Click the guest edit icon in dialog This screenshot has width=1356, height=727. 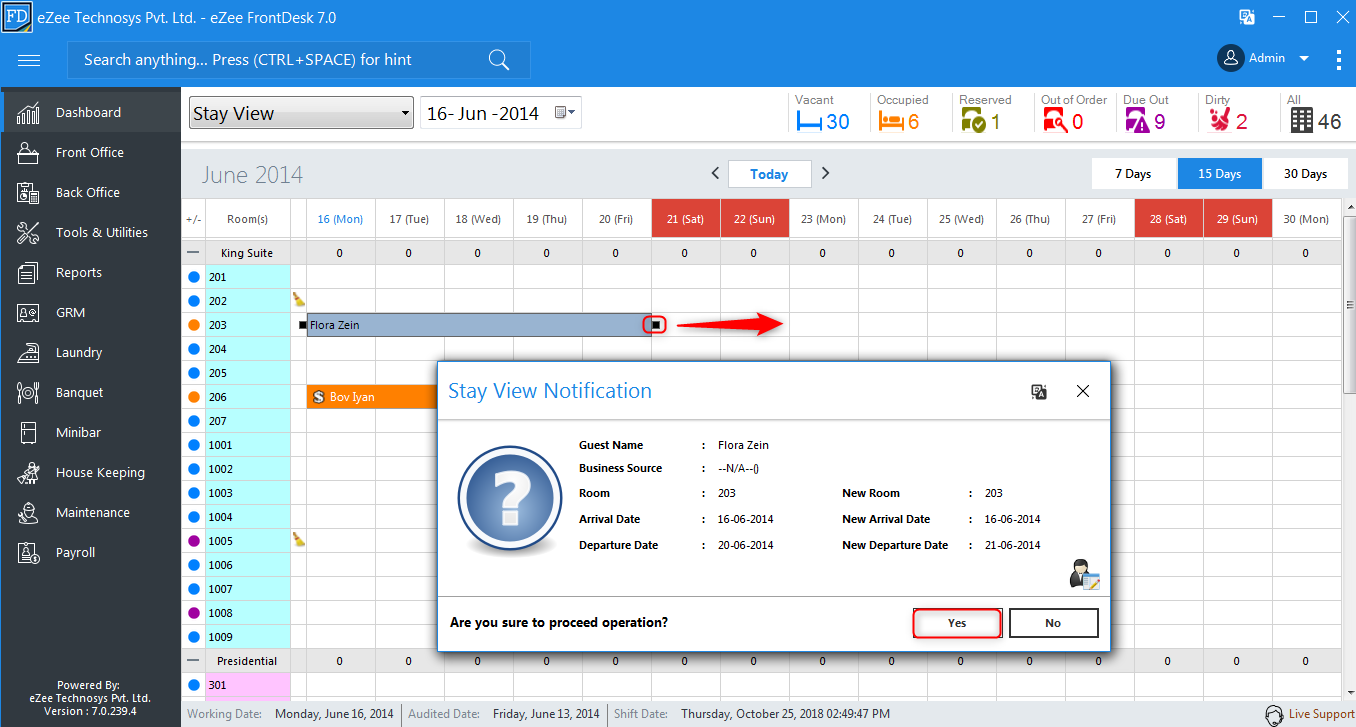1084,574
